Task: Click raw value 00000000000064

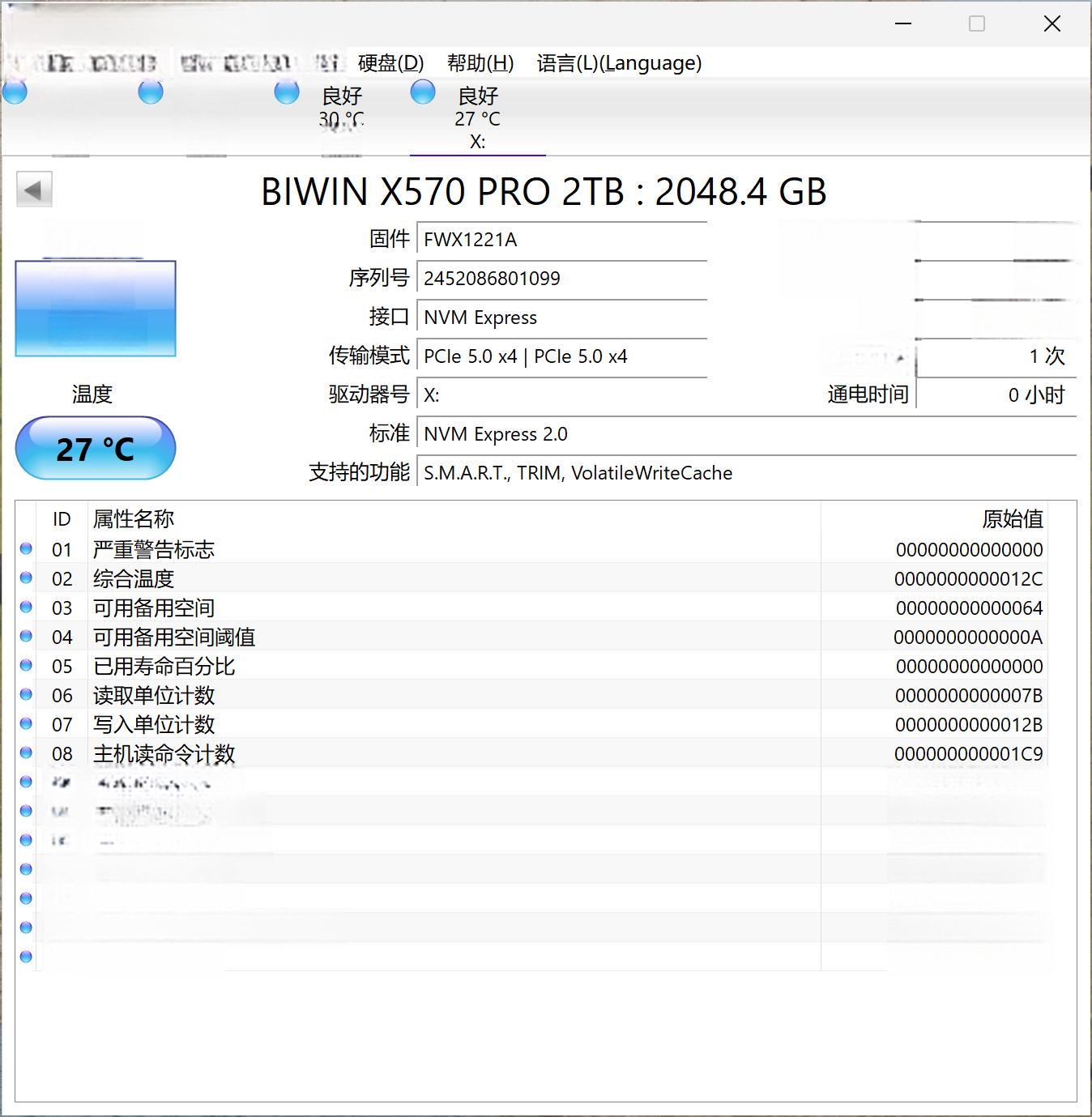Action: coord(970,608)
